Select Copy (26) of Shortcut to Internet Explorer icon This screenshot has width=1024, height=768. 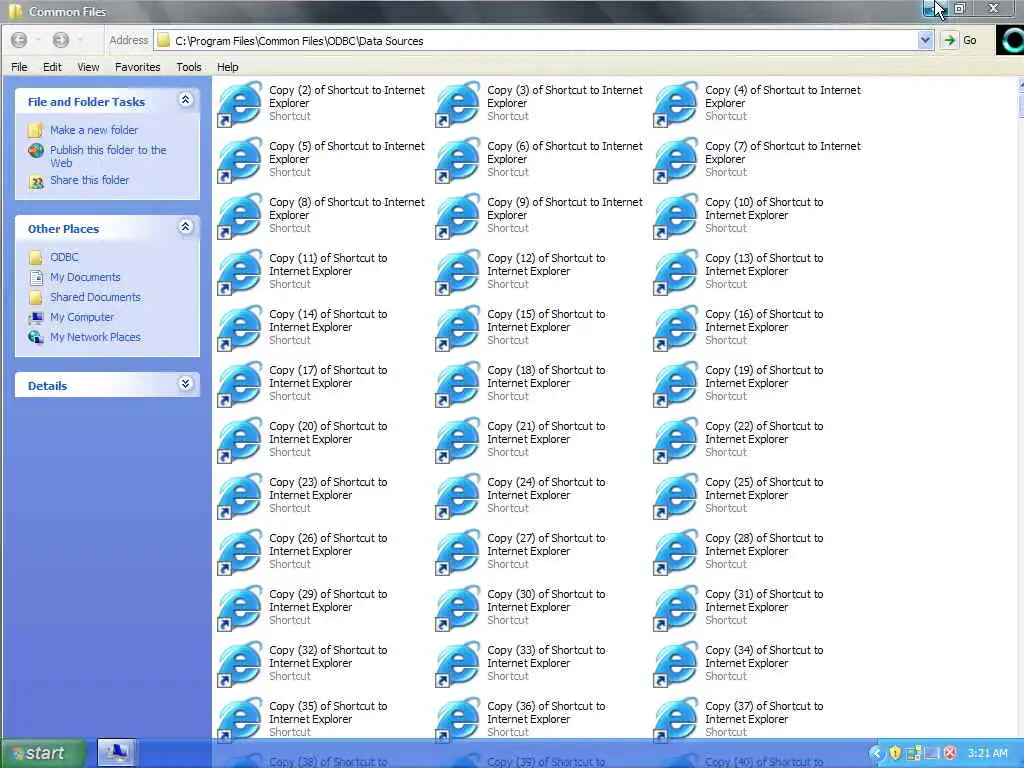pos(240,553)
